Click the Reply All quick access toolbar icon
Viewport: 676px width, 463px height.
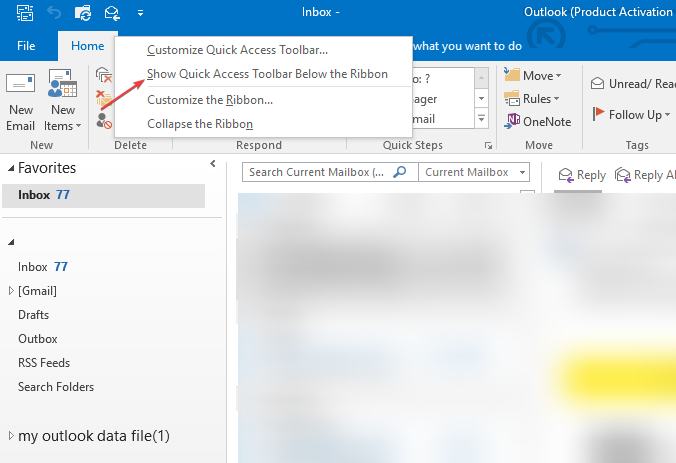tap(112, 13)
